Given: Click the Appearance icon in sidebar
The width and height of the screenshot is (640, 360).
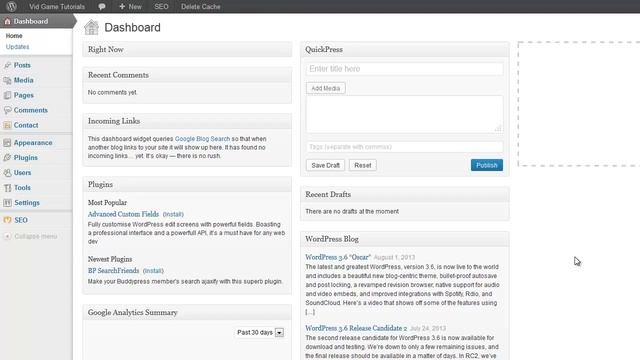Looking at the screenshot, I should point(7,143).
